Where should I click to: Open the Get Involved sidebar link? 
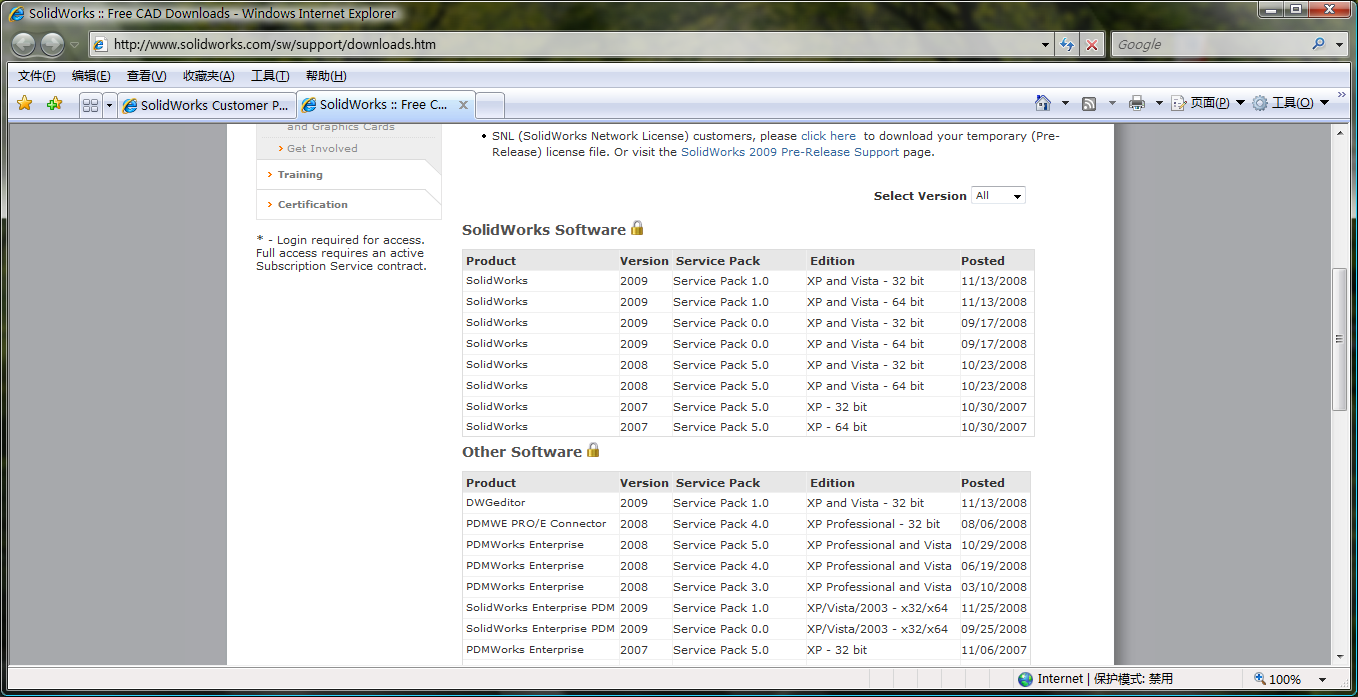tap(322, 149)
